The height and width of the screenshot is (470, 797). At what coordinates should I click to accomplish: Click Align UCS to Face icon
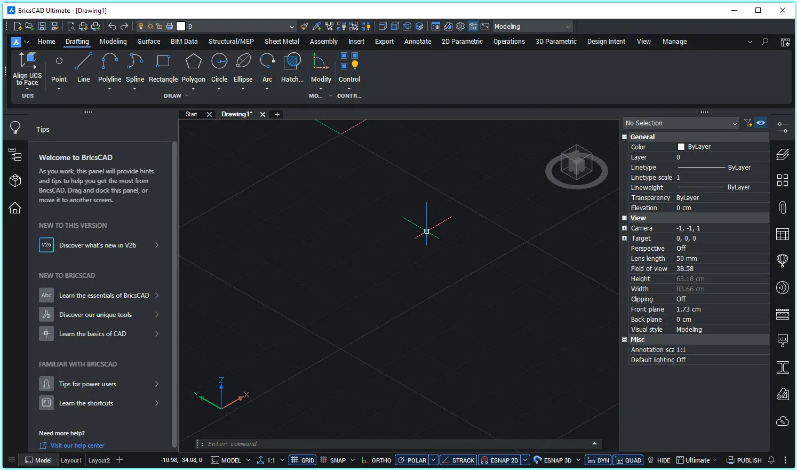click(x=27, y=61)
